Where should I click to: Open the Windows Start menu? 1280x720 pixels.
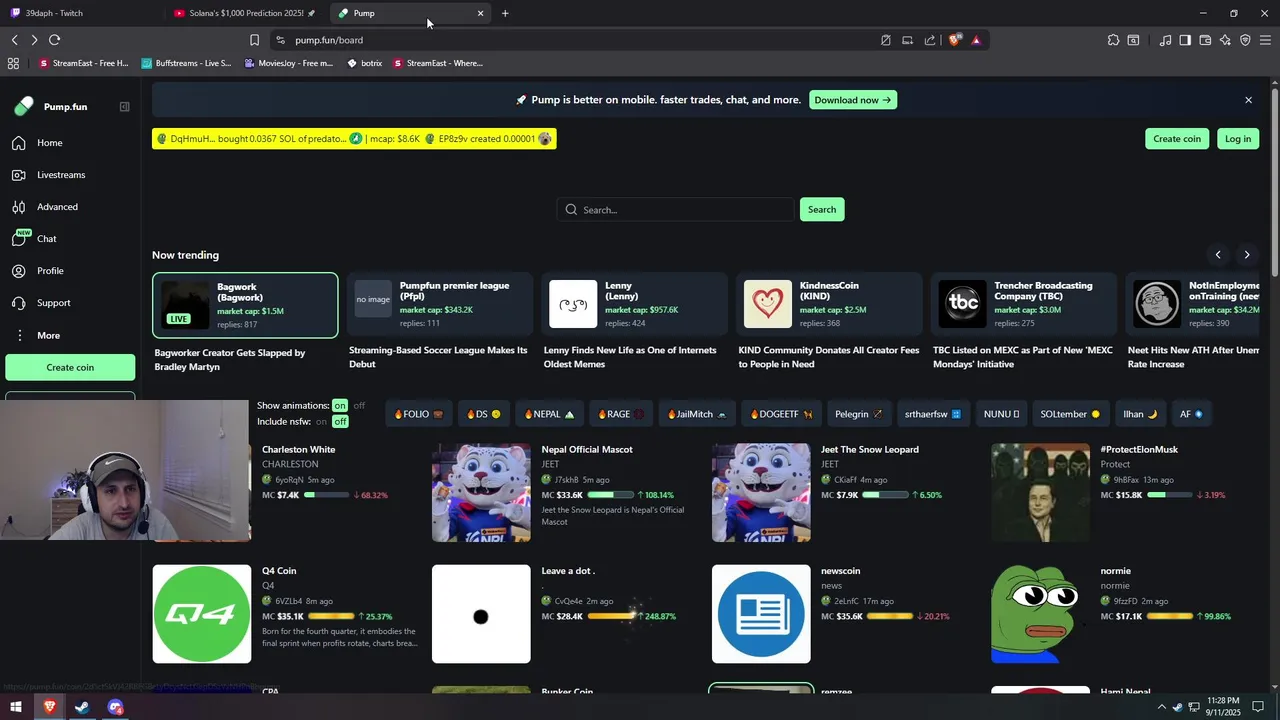pos(16,707)
